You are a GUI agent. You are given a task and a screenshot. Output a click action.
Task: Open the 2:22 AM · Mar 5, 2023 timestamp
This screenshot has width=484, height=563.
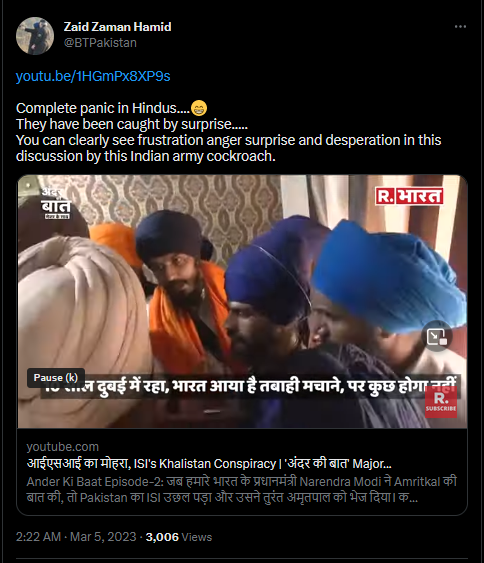pos(76,537)
